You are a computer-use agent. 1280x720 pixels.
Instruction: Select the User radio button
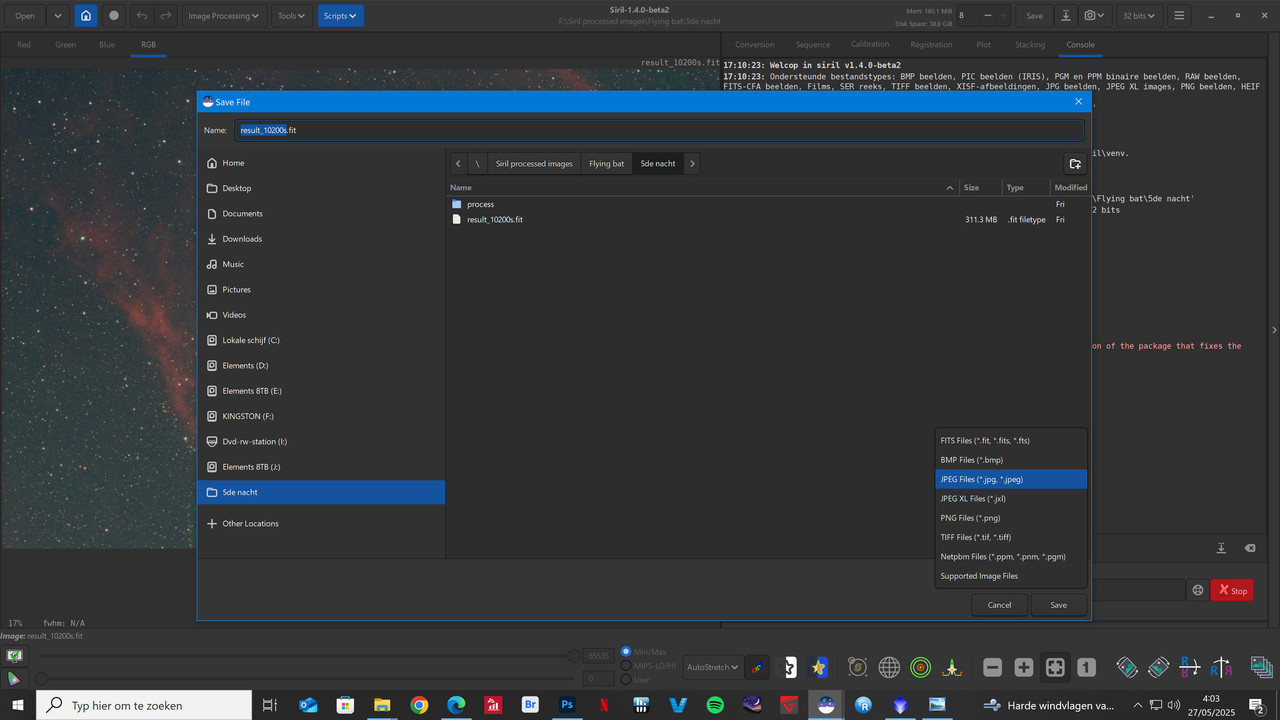pos(626,679)
